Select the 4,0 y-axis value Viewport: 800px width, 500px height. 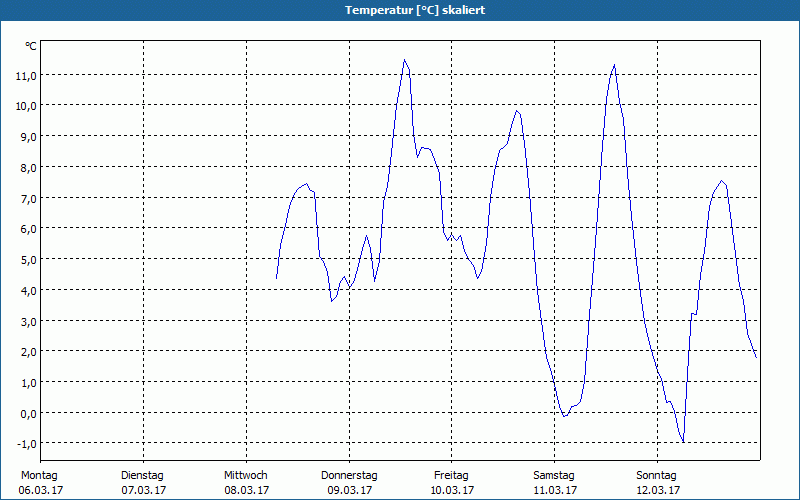[28, 291]
